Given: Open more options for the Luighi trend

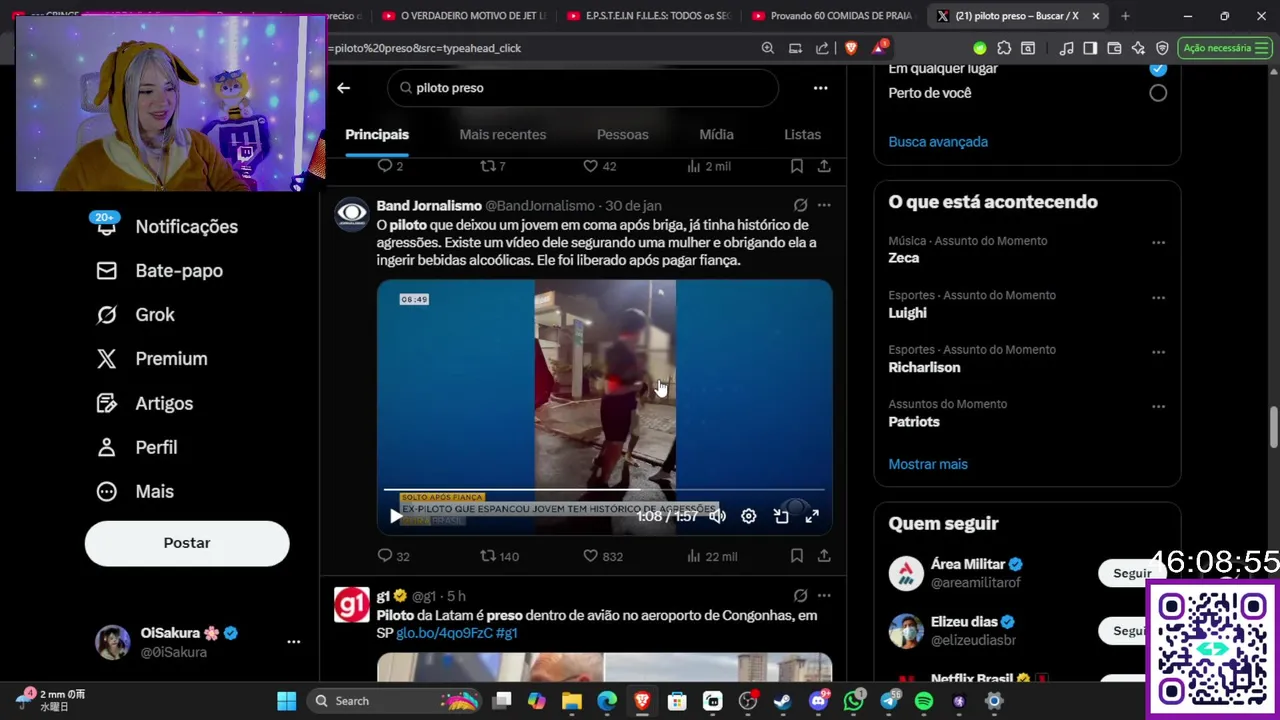Looking at the screenshot, I should point(1158,297).
